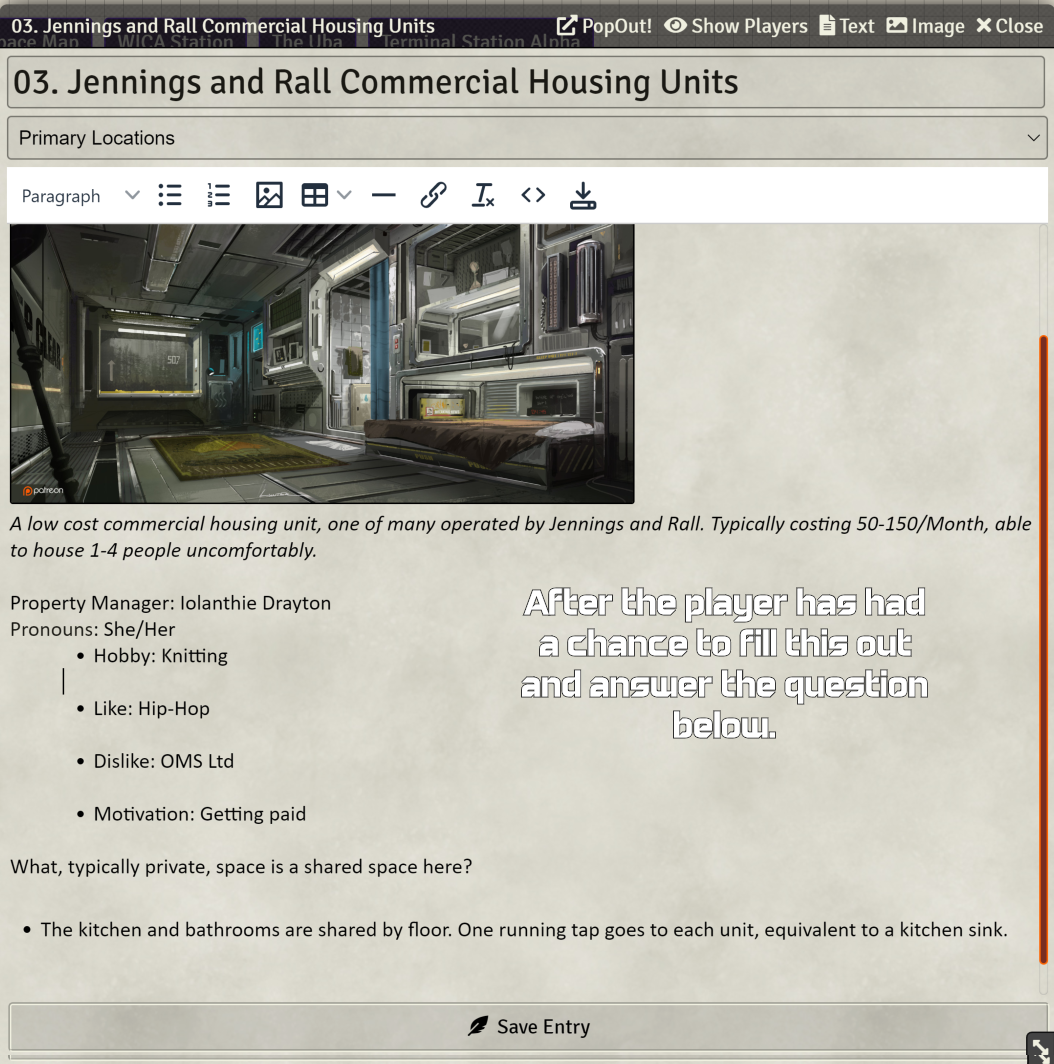1054x1064 pixels.
Task: Click the shared space question text
Action: tap(241, 867)
